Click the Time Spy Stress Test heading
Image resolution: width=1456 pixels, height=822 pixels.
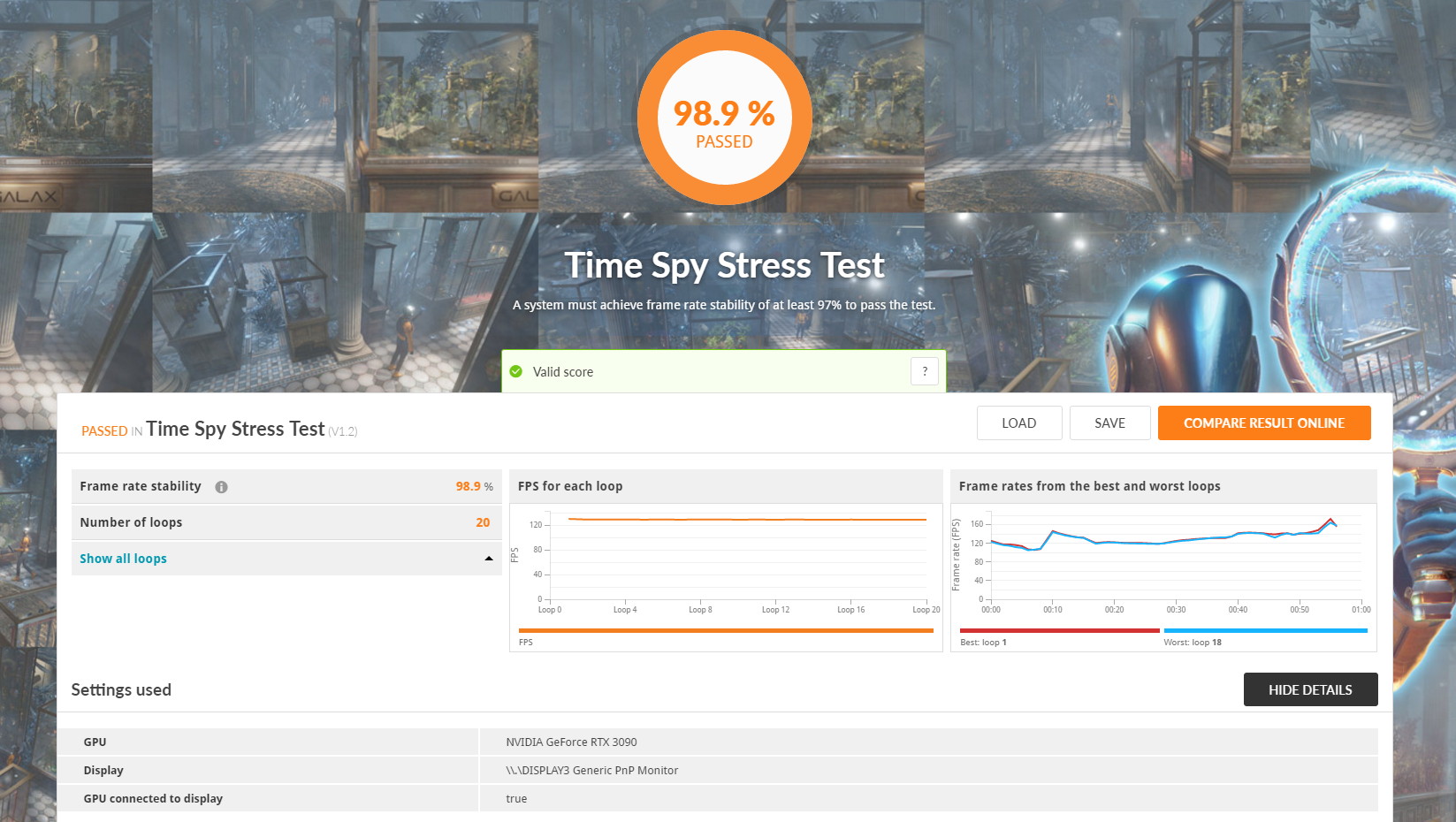(724, 265)
